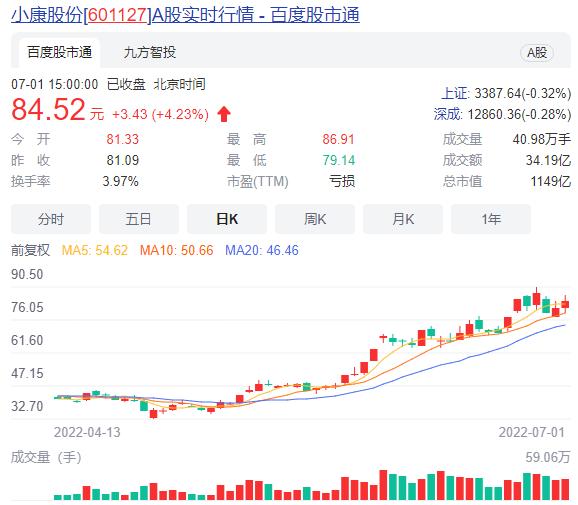The width and height of the screenshot is (578, 505).
Task: Click the 深成 index label
Action: (447, 114)
